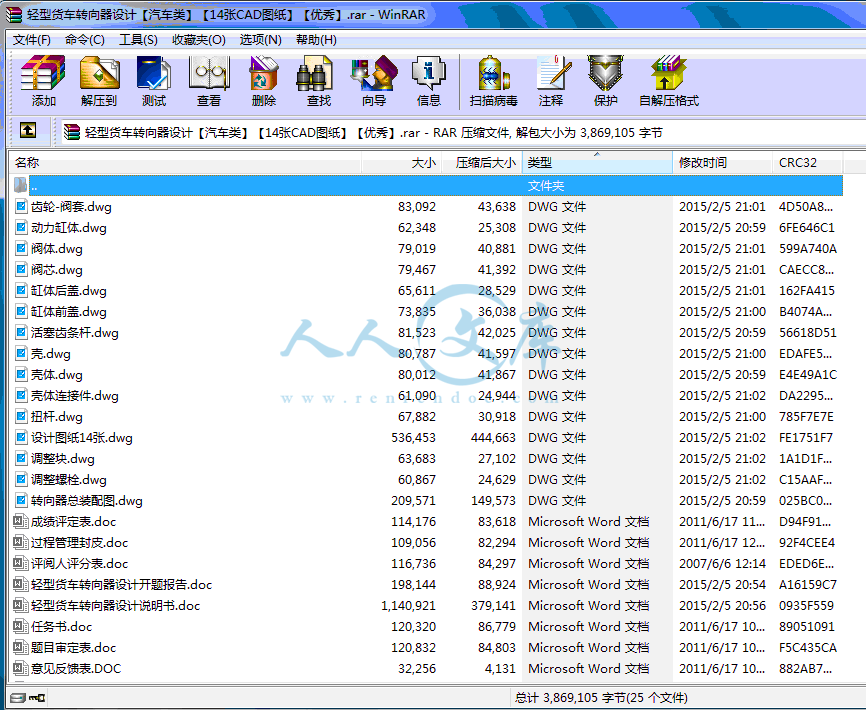866x710 pixels.
Task: Open the 文件(F) menu
Action: click(x=31, y=40)
